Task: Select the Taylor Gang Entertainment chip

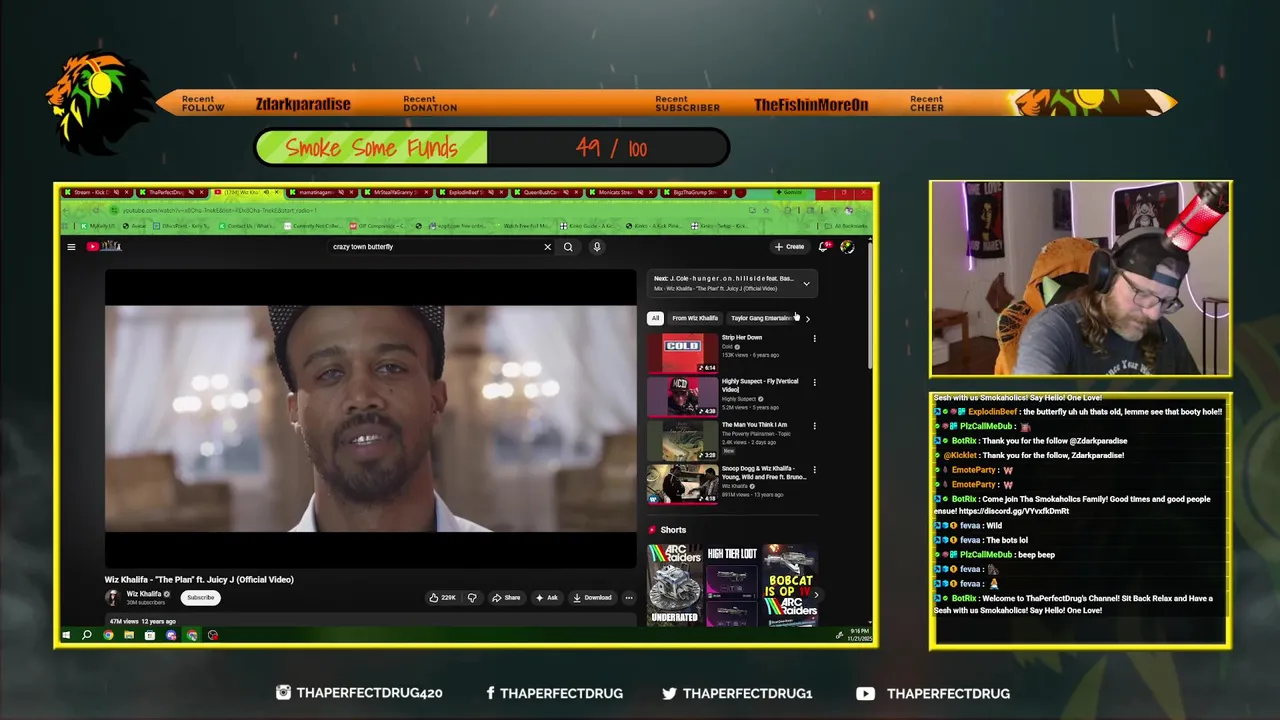Action: pyautogui.click(x=761, y=318)
